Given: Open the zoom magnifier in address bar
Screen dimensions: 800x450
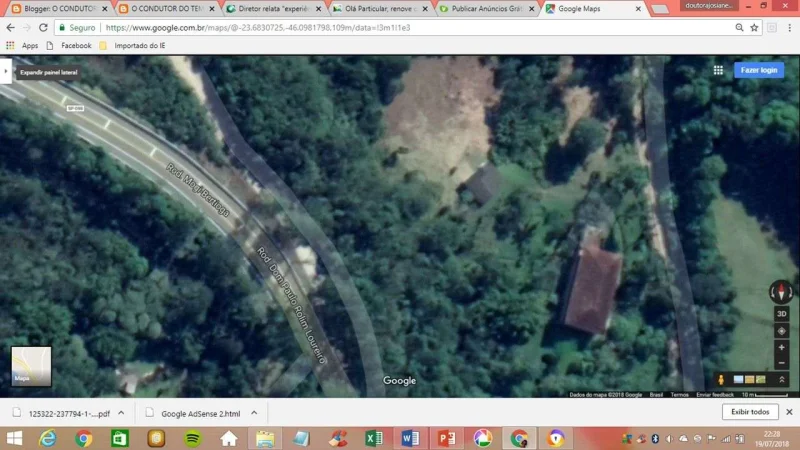Looking at the screenshot, I should 739,28.
